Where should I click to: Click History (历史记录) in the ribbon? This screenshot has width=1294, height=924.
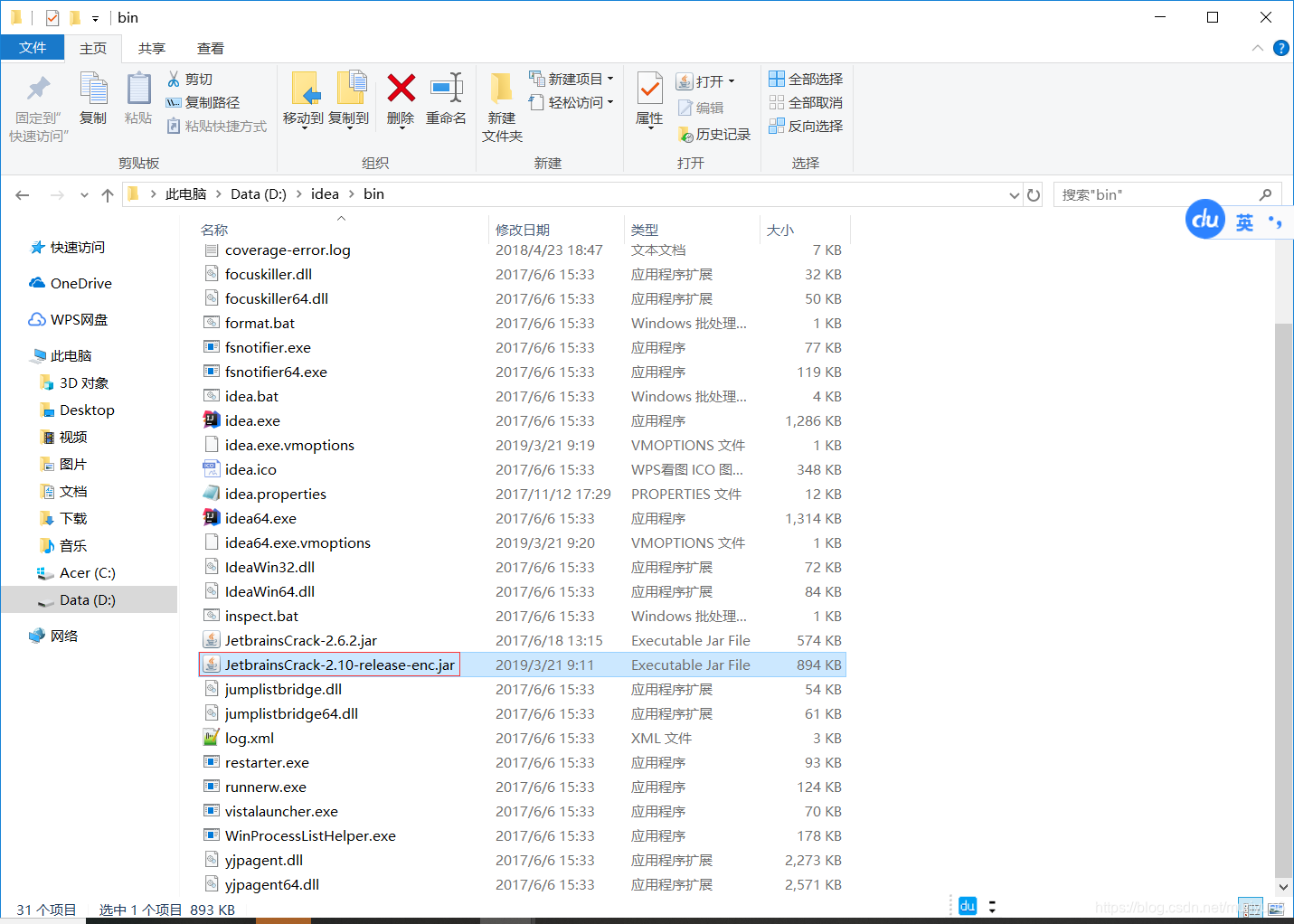[x=714, y=134]
